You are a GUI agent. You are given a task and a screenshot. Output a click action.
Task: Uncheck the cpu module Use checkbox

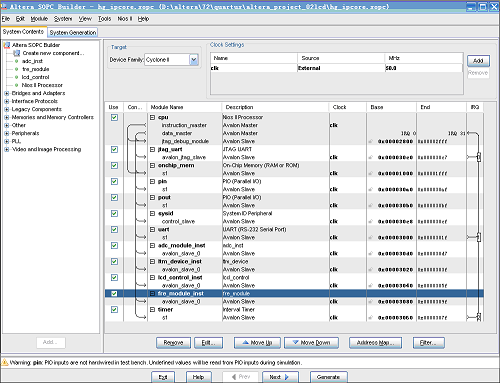[114, 117]
